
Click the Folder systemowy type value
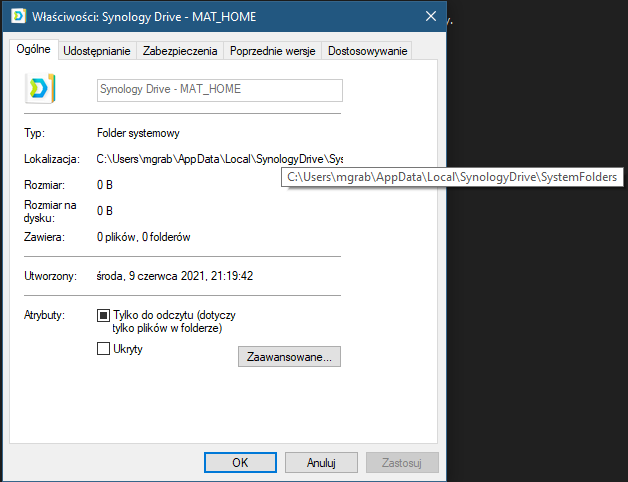138,133
